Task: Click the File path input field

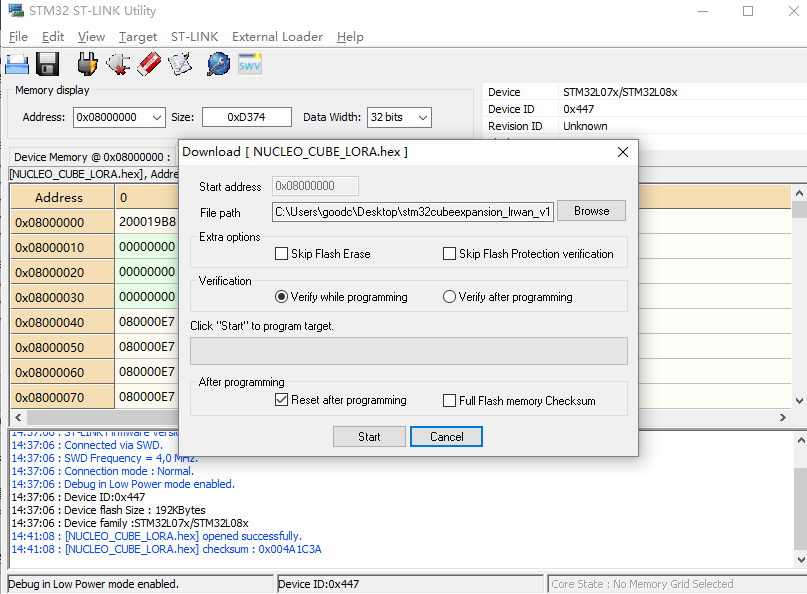Action: pos(413,212)
